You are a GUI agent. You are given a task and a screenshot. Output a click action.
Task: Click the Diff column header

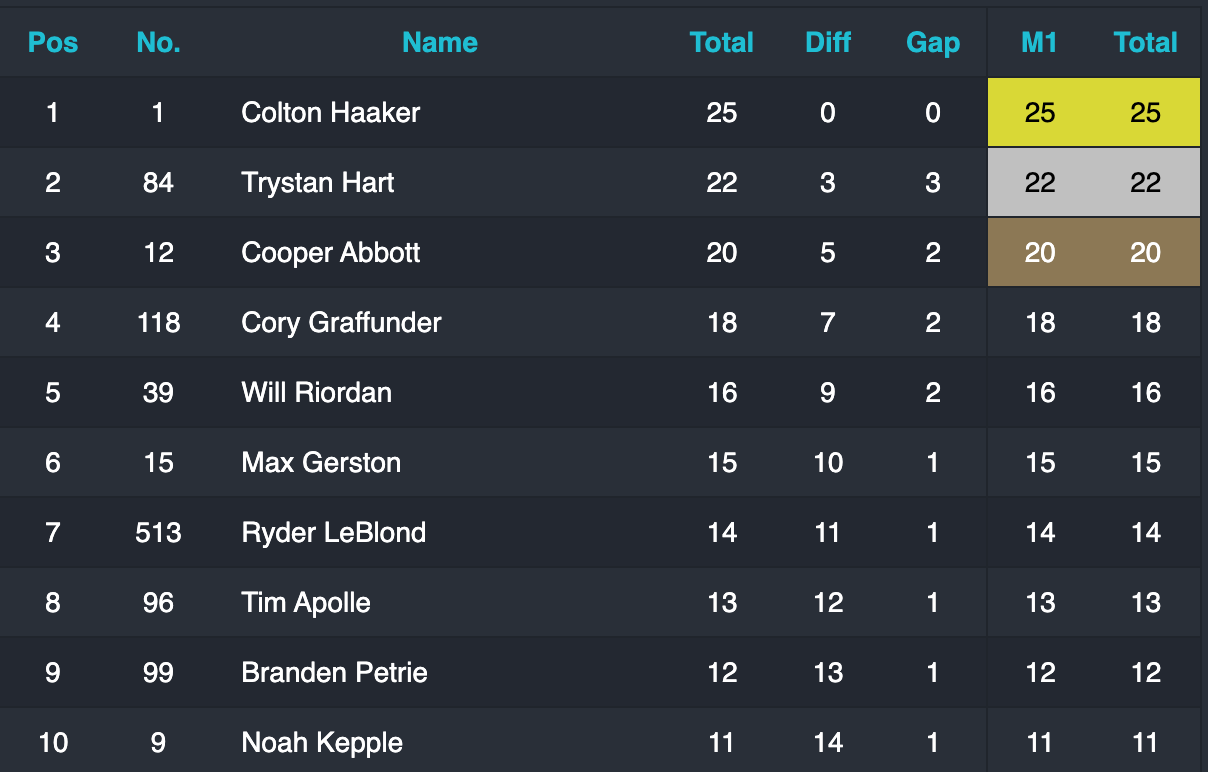(828, 42)
